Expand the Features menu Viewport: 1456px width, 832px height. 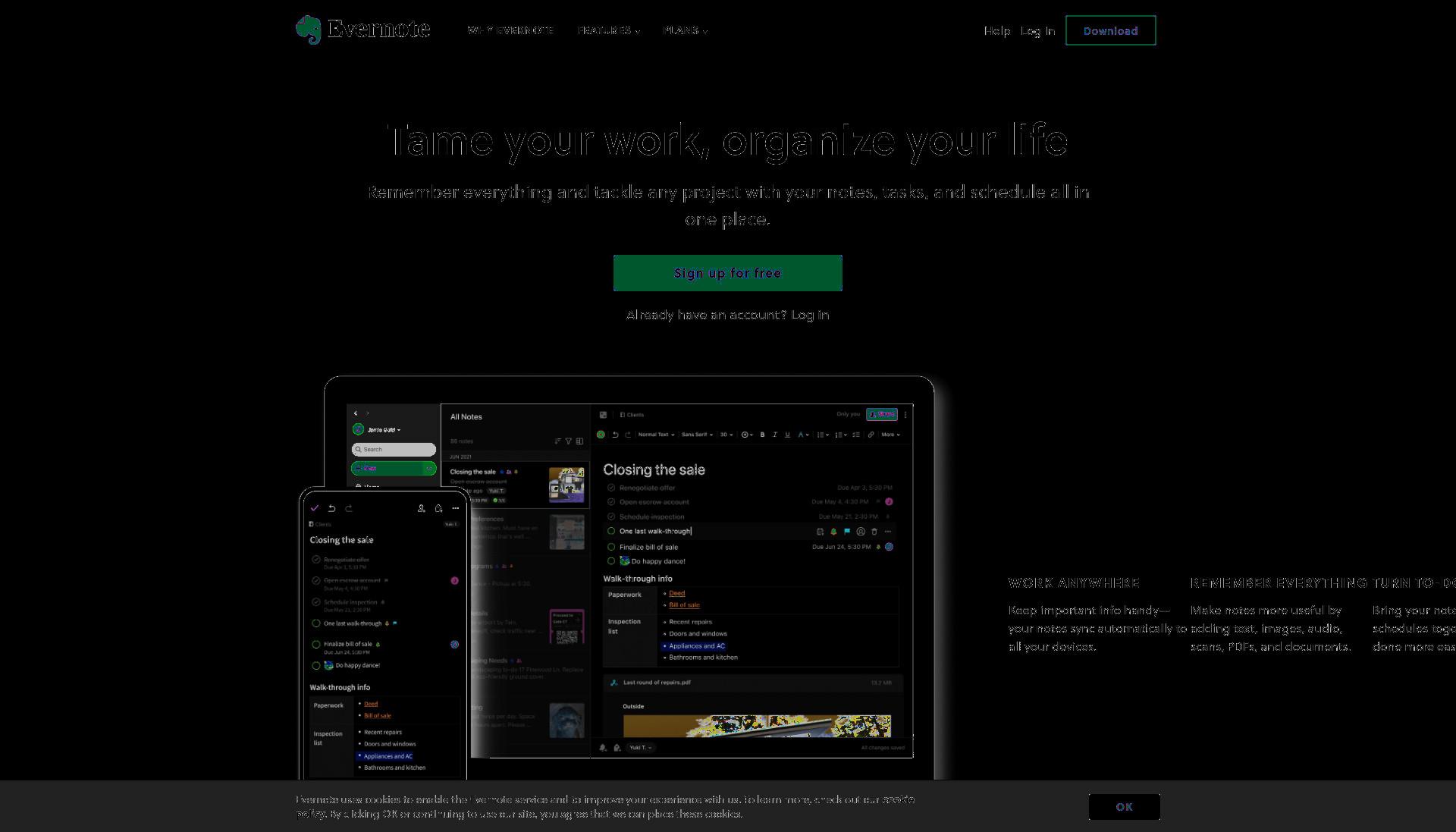coord(609,30)
